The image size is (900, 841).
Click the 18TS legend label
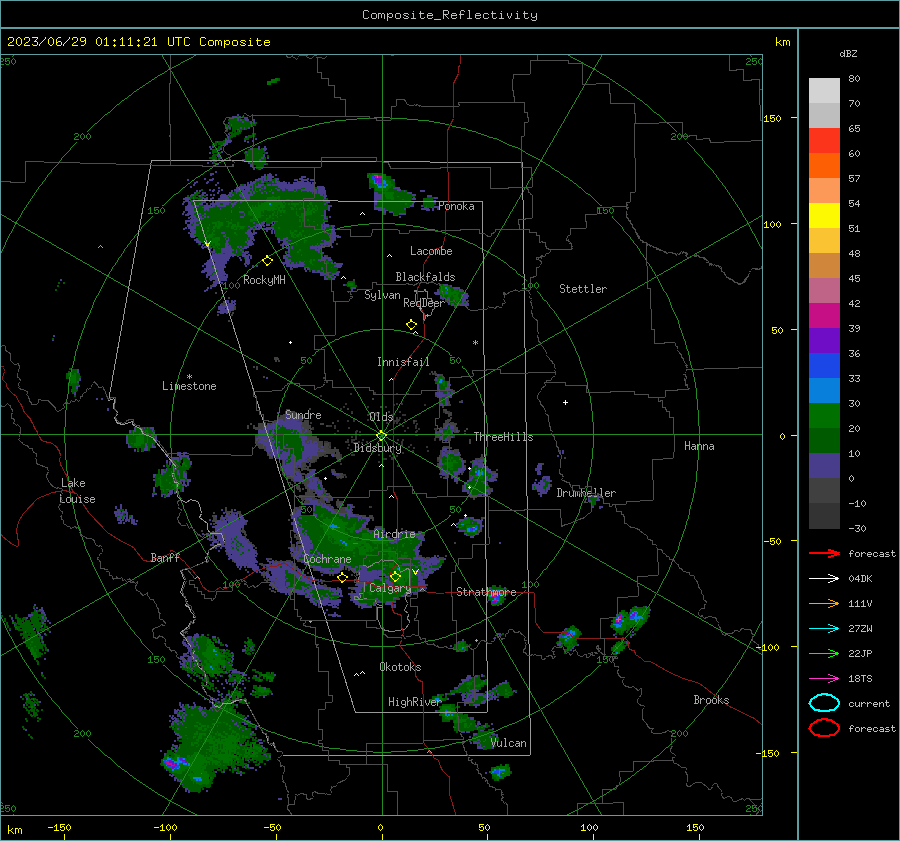pyautogui.click(x=860, y=678)
